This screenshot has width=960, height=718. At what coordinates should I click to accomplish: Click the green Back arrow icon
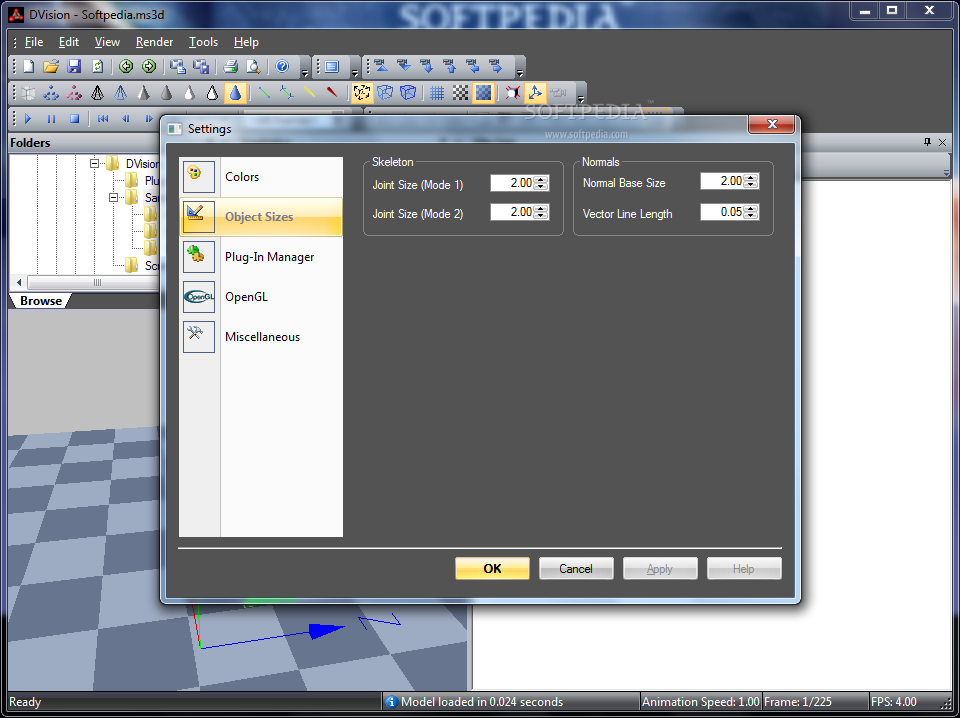pyautogui.click(x=126, y=66)
